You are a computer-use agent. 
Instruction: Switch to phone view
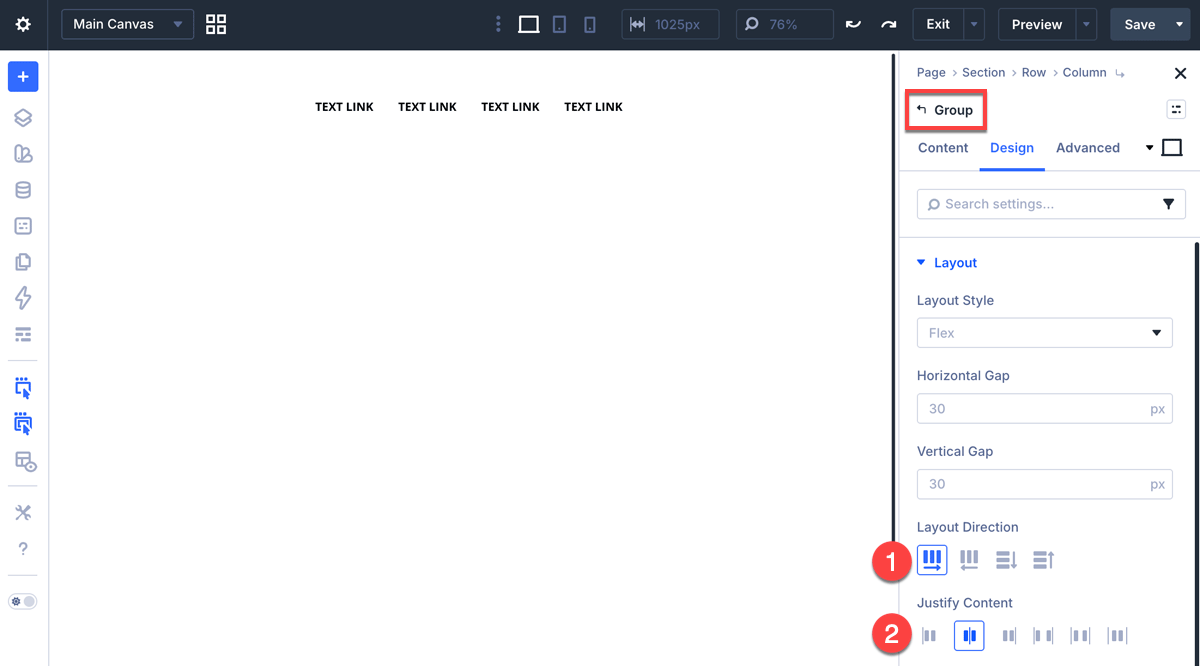590,24
